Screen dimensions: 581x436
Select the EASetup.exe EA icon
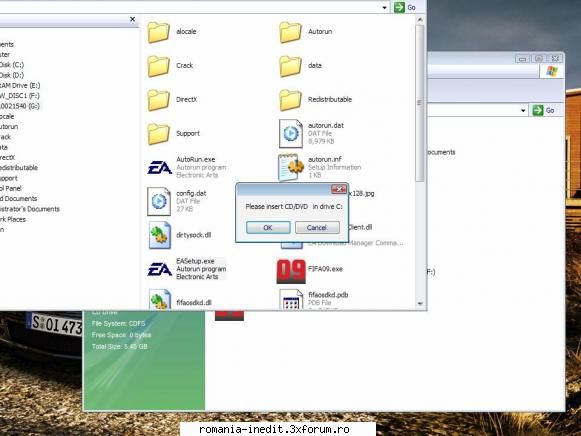coord(160,269)
